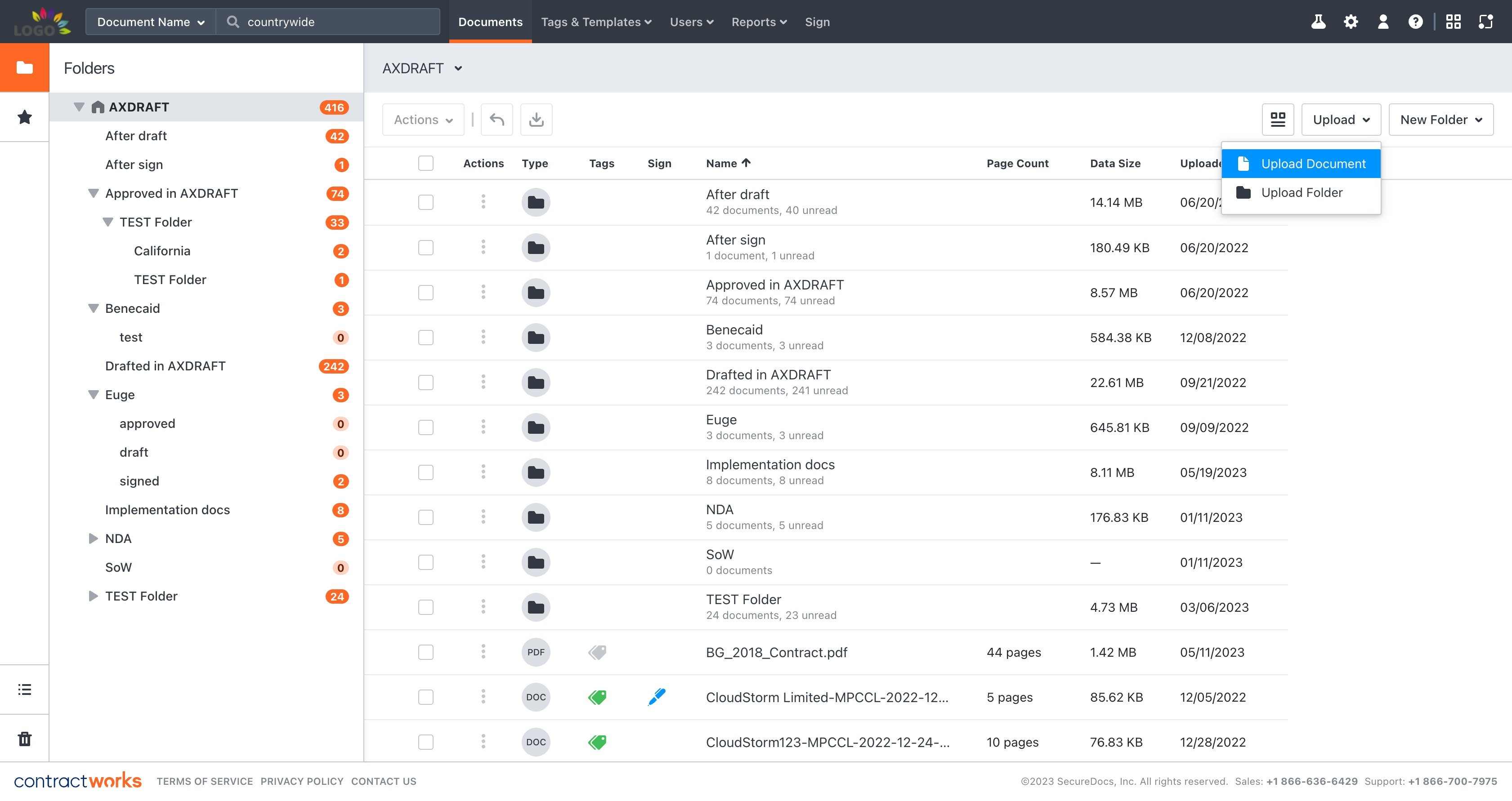Collapse the Approved in AXDRAFT tree node
Image resolution: width=1512 pixels, height=801 pixels.
click(93, 193)
